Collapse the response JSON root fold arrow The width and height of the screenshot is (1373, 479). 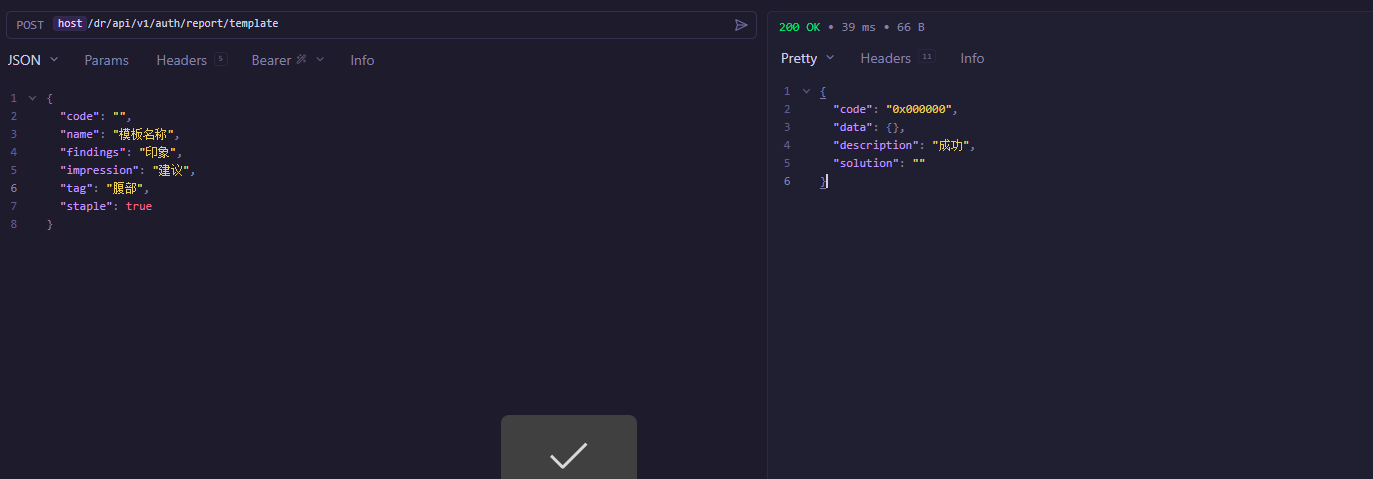pos(806,91)
